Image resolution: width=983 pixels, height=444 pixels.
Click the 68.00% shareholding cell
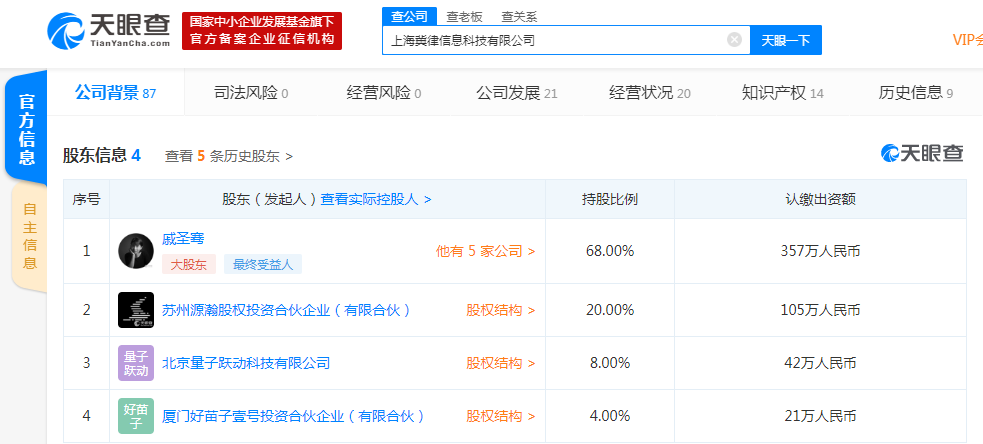click(x=610, y=251)
